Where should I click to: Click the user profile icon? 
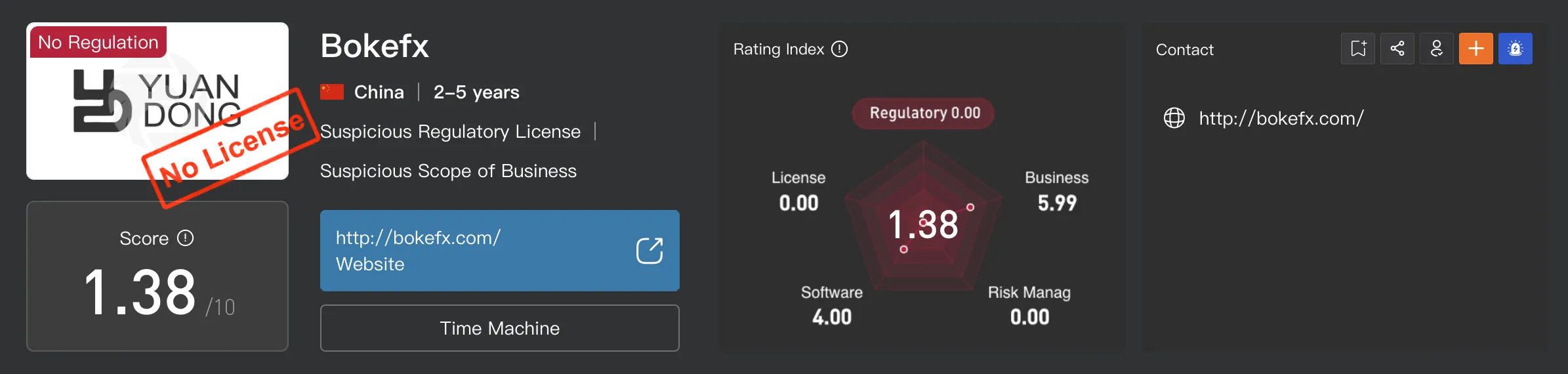click(1437, 49)
